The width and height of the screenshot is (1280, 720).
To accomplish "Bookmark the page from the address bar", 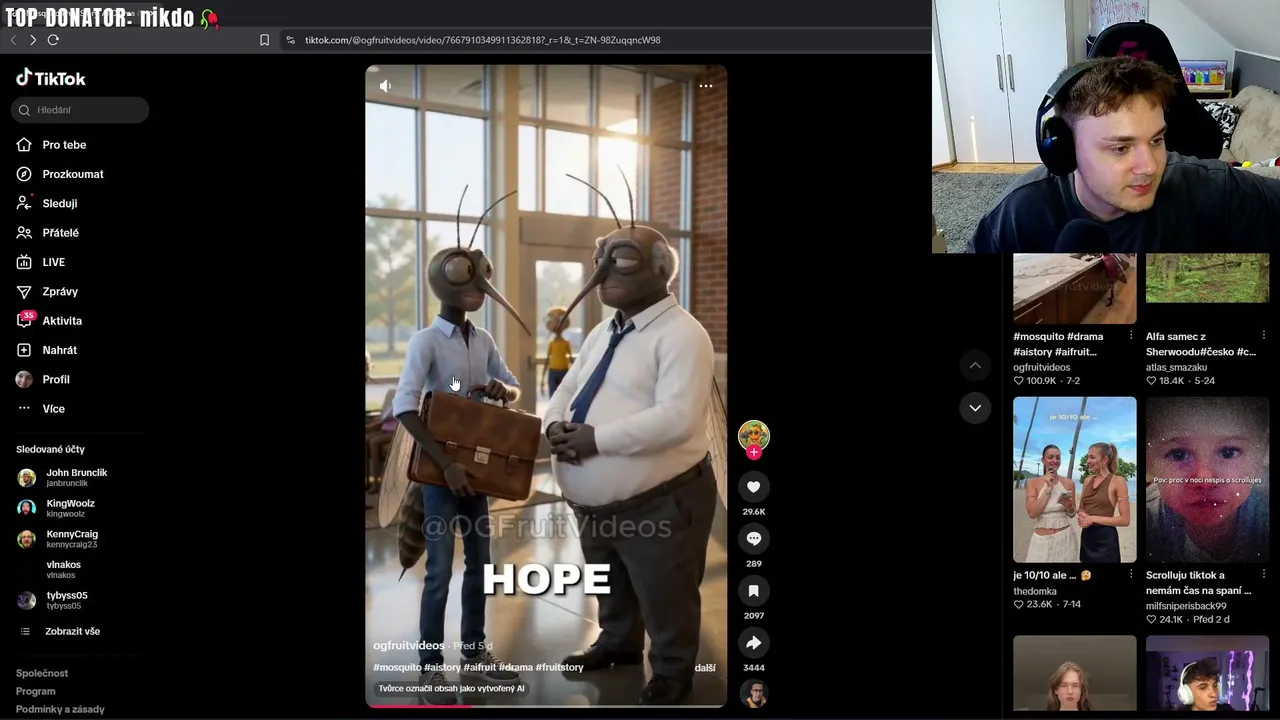I will click(x=264, y=40).
